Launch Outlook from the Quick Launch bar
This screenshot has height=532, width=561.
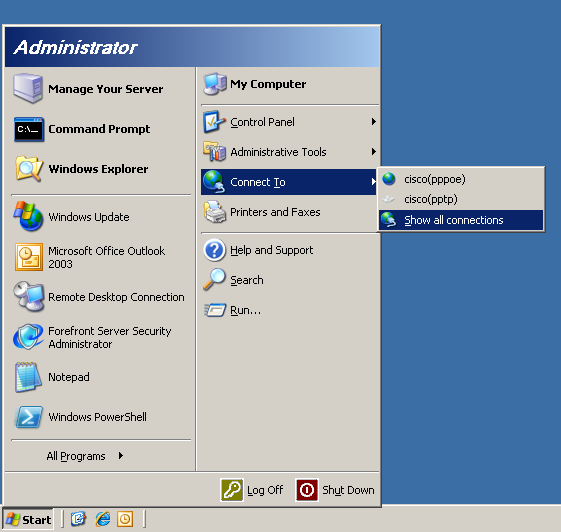[x=125, y=519]
